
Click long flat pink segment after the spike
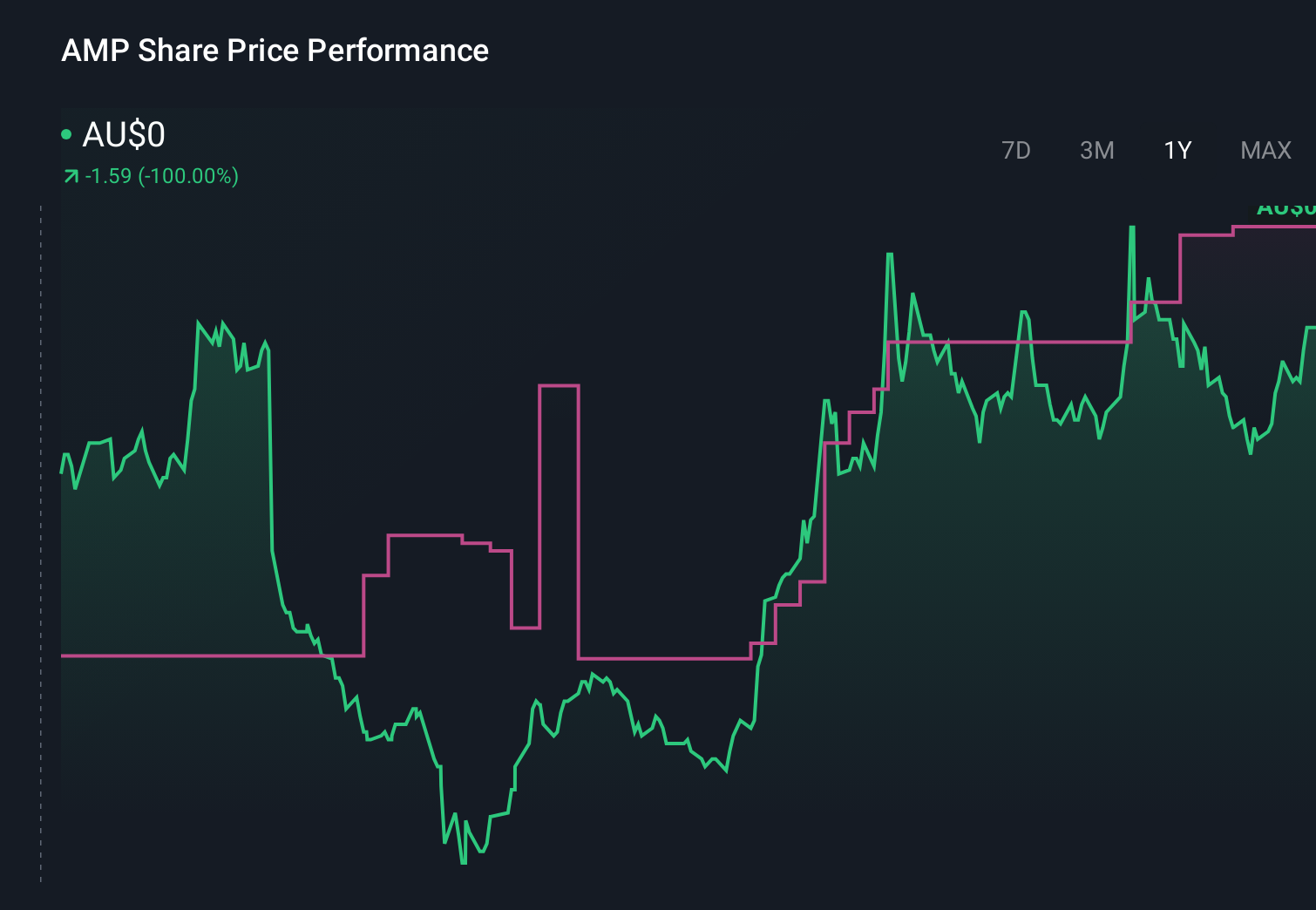pos(664,658)
